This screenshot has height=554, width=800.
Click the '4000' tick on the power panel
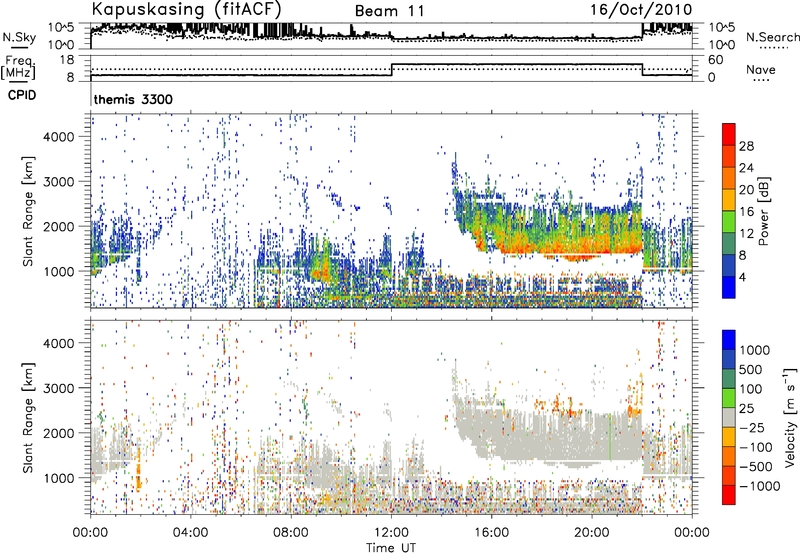59,137
